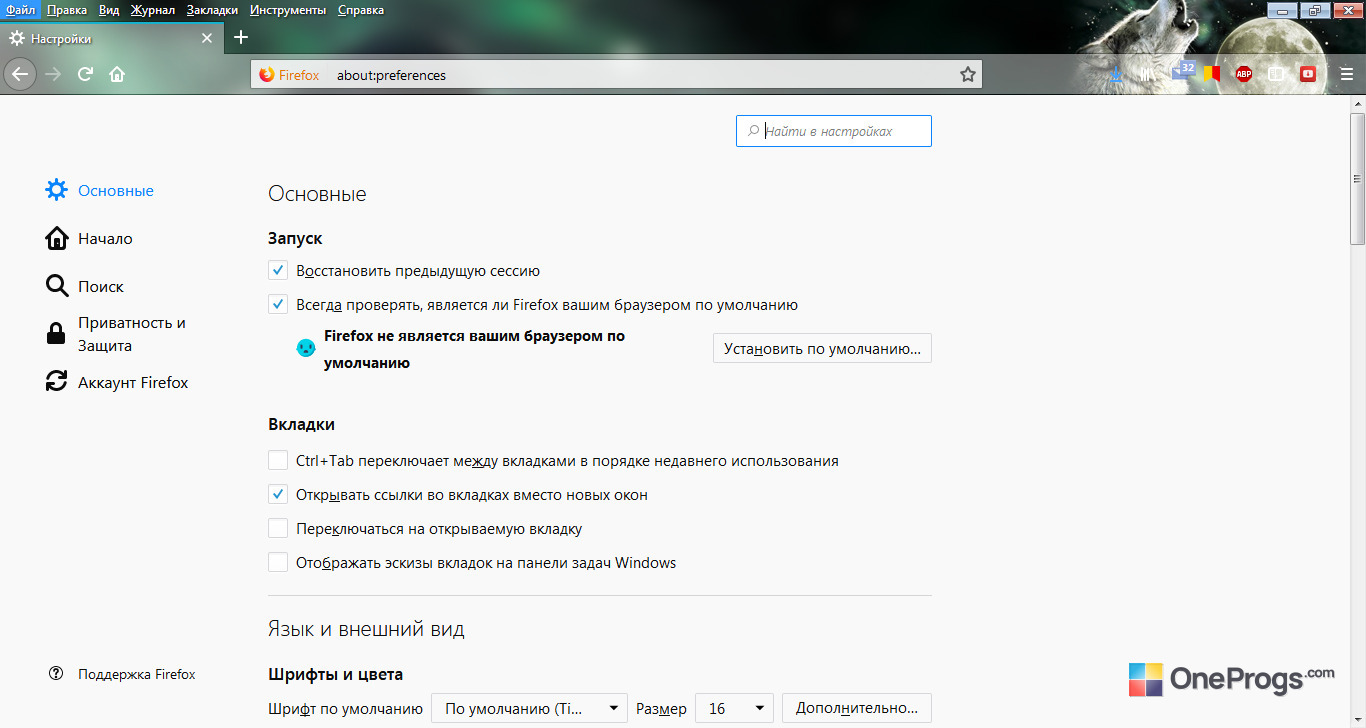Go back using the back arrow button
The width and height of the screenshot is (1366, 728).
(x=20, y=74)
